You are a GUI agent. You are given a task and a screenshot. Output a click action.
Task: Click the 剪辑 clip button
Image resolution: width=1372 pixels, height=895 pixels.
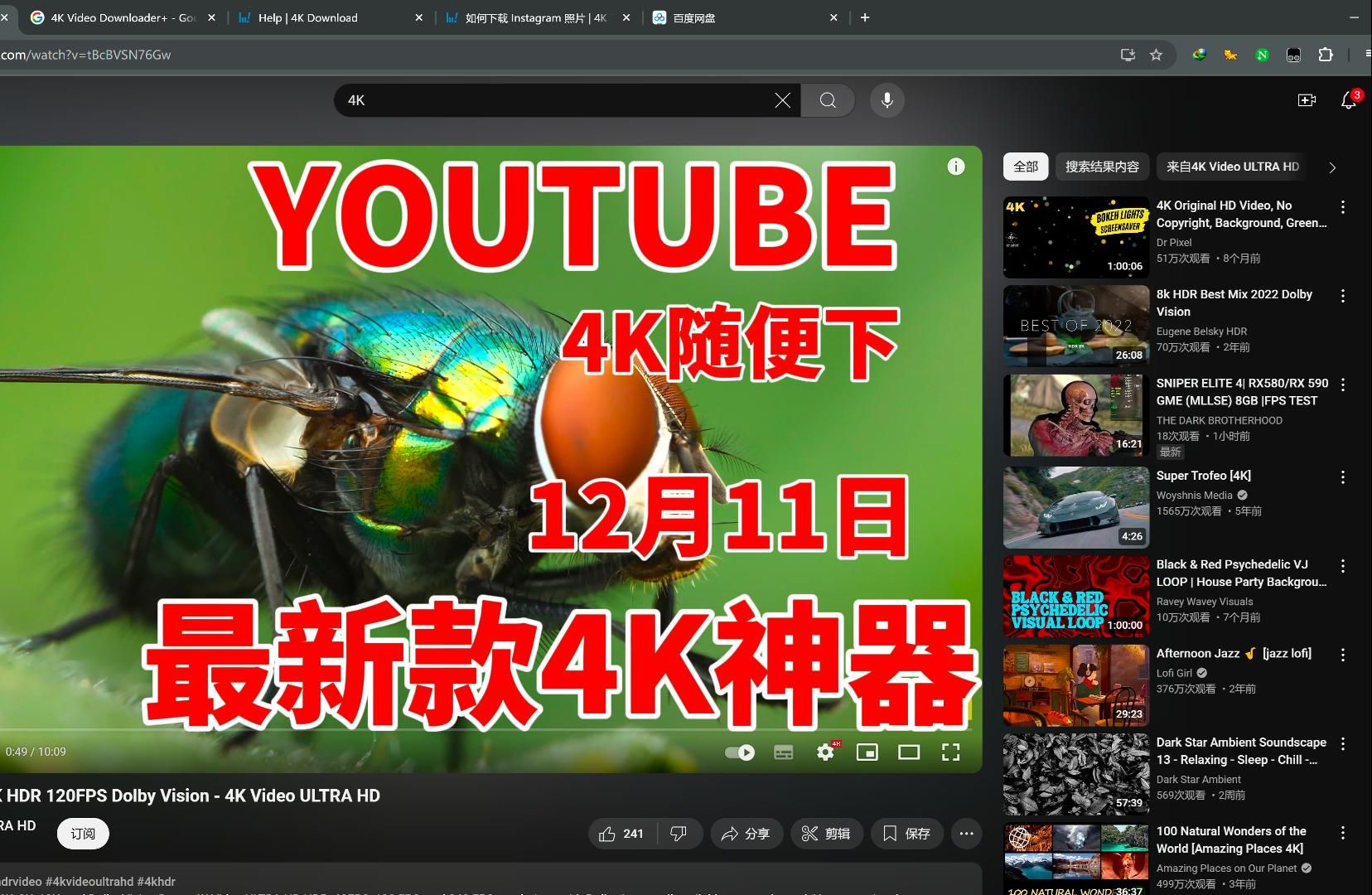click(x=826, y=834)
